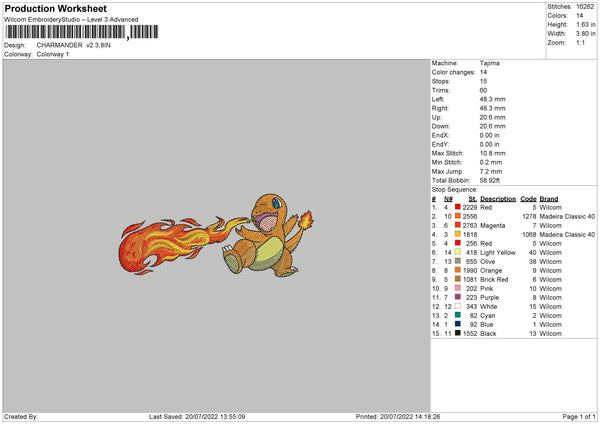Image resolution: width=600 pixels, height=424 pixels.
Task: Click the Brand column header
Action: [549, 199]
